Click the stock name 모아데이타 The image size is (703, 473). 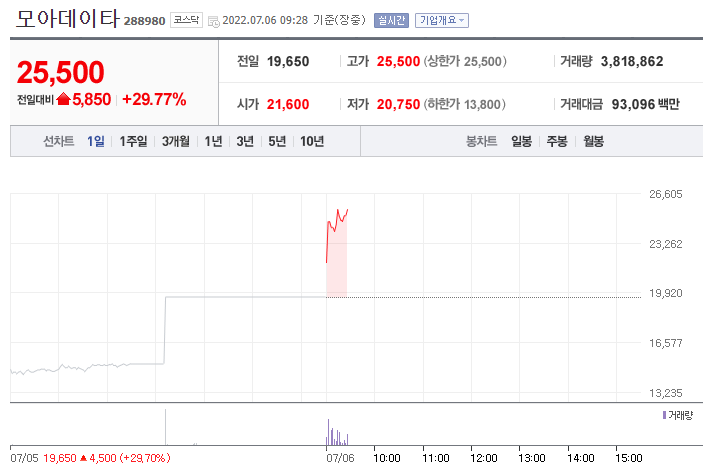68,18
